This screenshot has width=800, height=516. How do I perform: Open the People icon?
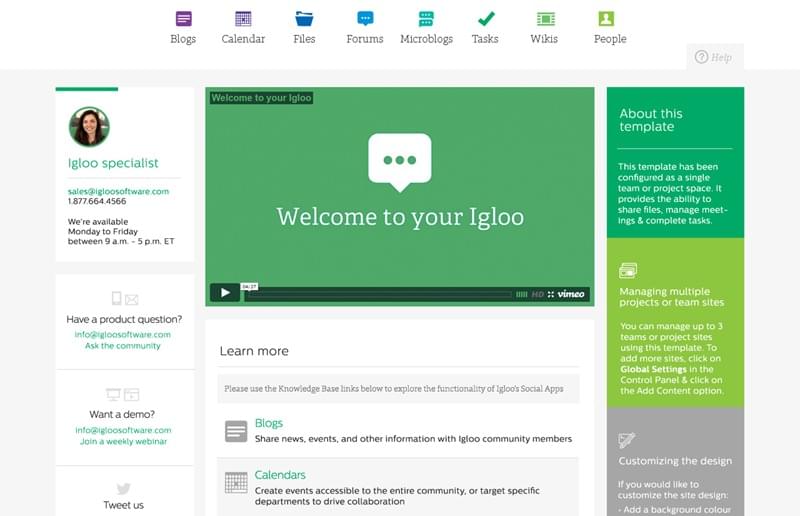click(606, 19)
